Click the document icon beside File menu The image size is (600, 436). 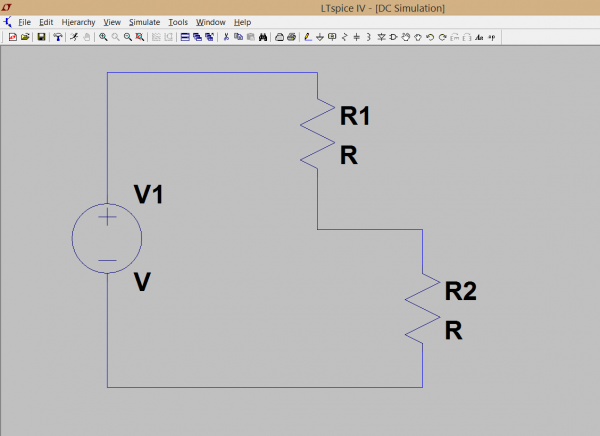coord(8,22)
